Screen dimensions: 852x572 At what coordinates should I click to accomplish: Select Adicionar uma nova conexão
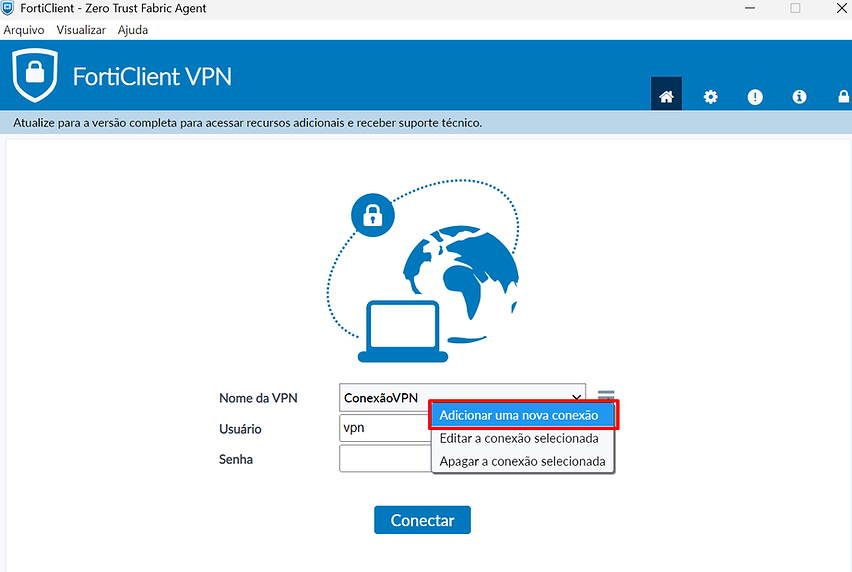(x=523, y=415)
